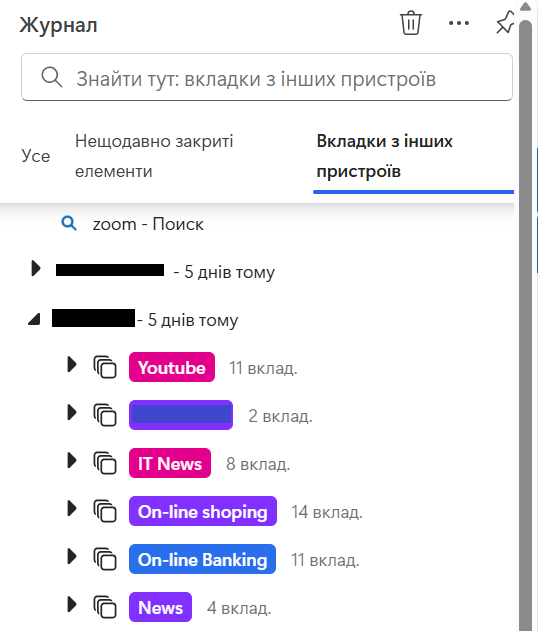538x631 pixels.
Task: Click the Журнал panel title
Action: pos(58,25)
